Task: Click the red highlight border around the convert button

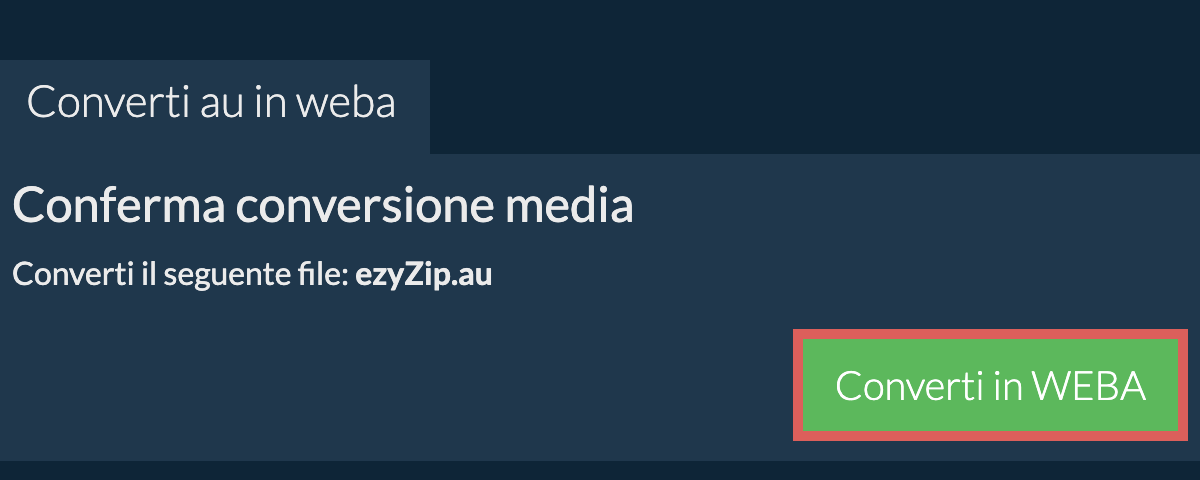Action: 990,335
